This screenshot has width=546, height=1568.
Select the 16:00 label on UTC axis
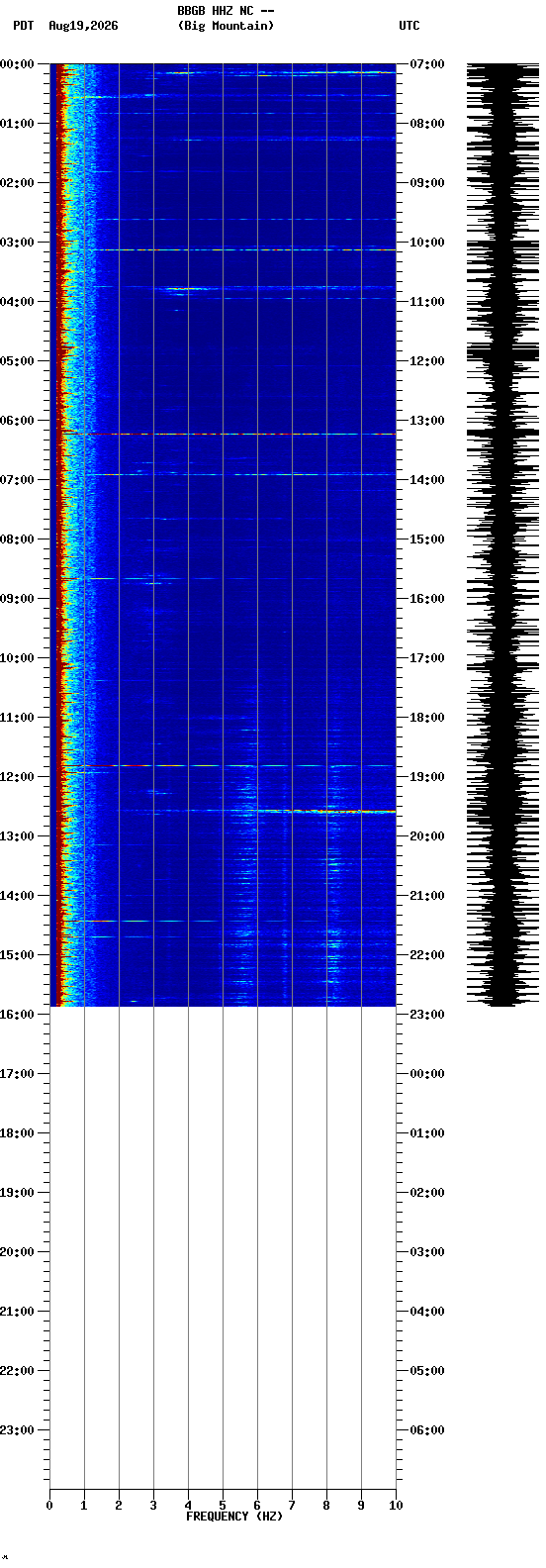click(x=426, y=599)
